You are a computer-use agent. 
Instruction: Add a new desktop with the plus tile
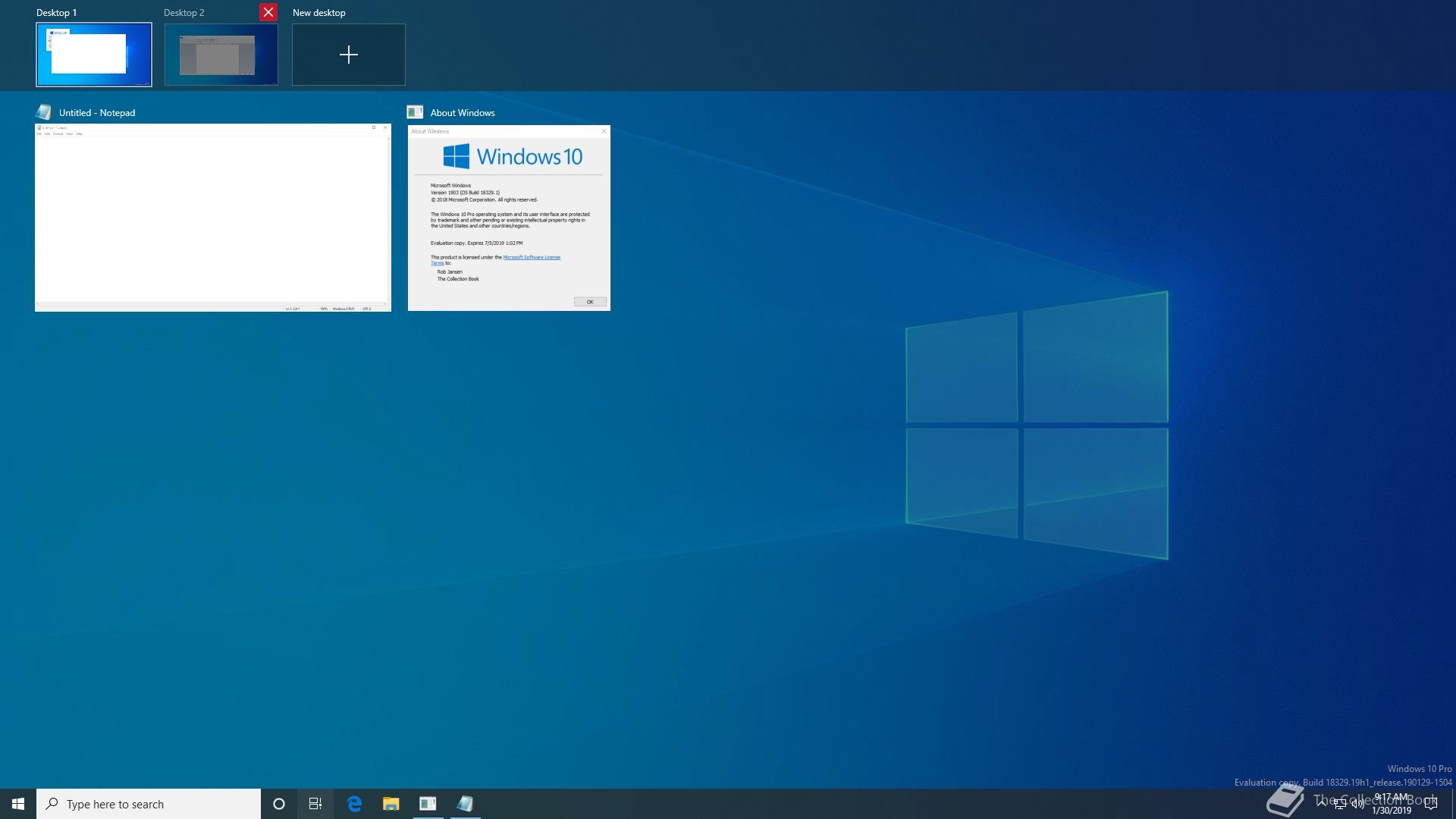pos(349,55)
